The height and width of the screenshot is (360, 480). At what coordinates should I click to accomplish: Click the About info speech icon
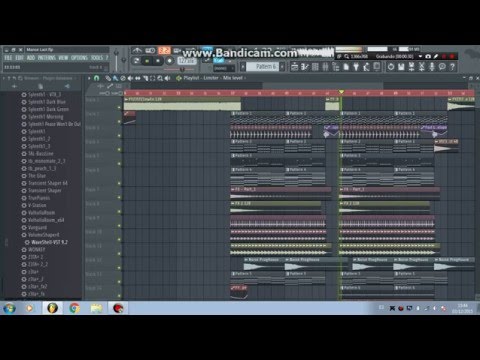tap(442, 67)
